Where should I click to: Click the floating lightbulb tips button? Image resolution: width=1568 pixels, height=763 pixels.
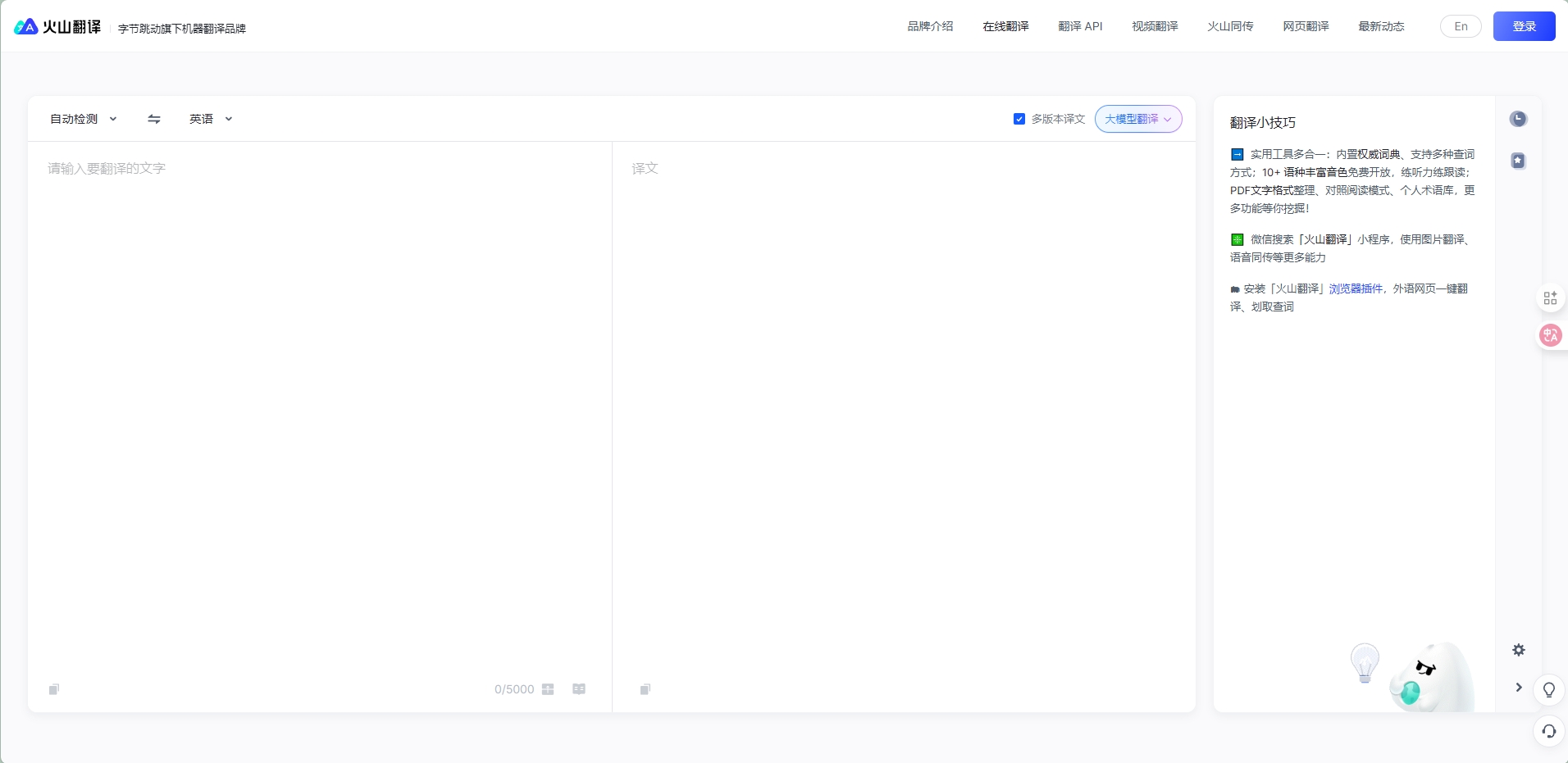click(1548, 690)
